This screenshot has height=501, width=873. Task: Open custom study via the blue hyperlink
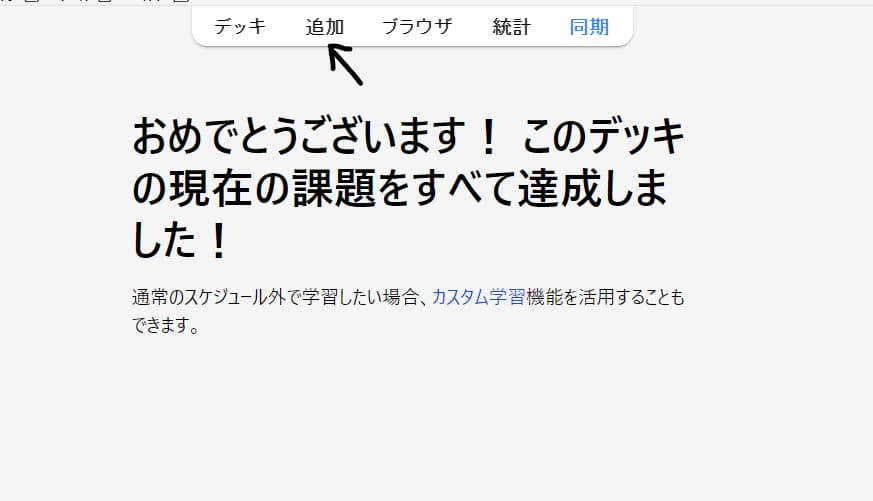[478, 297]
